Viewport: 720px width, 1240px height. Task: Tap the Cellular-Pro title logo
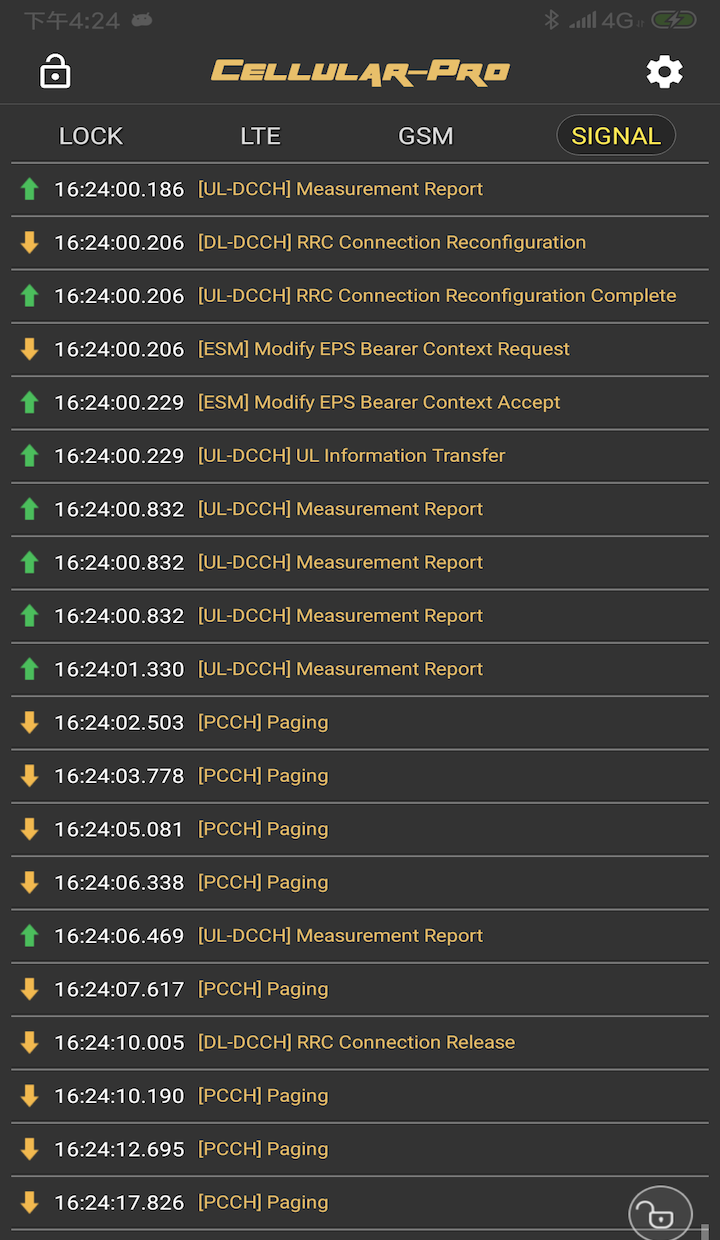pyautogui.click(x=360, y=72)
